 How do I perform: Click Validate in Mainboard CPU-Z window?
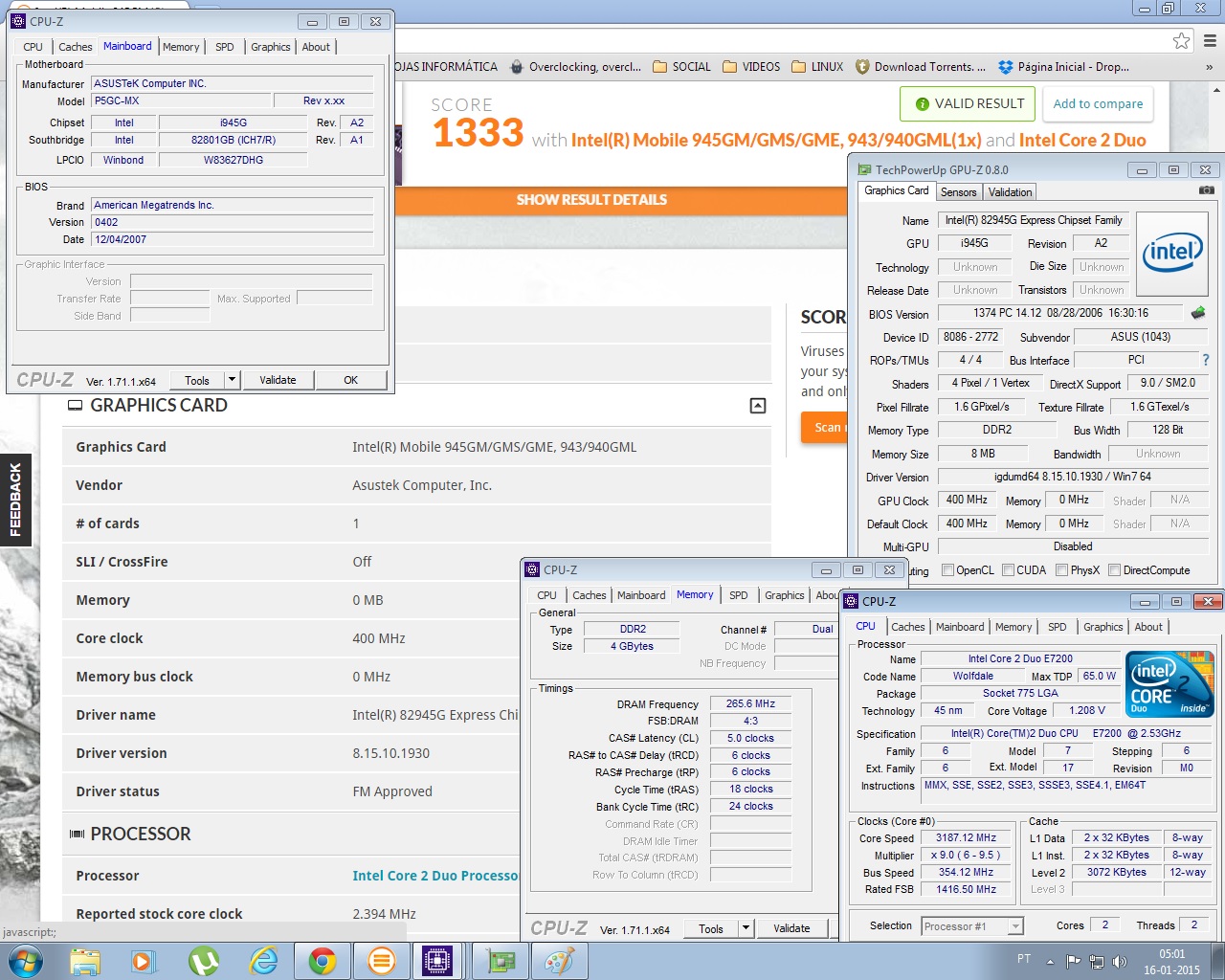pos(278,380)
